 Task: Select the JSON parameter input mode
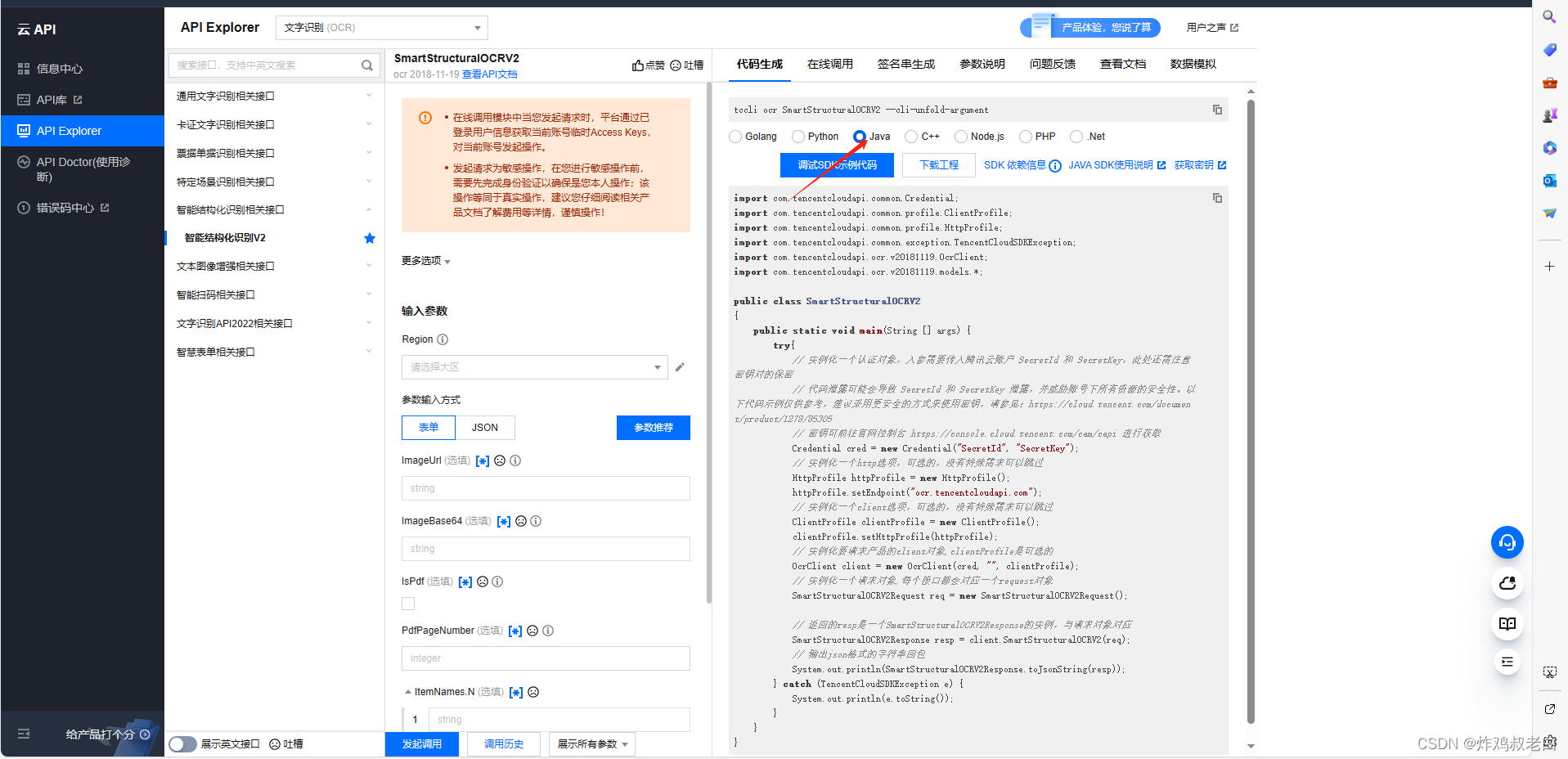point(485,428)
